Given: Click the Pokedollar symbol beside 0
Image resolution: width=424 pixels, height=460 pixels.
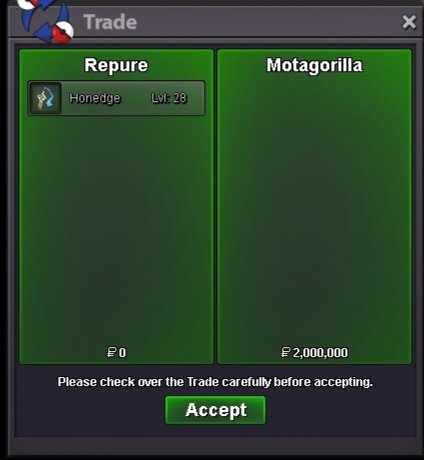Looking at the screenshot, I should click(111, 352).
